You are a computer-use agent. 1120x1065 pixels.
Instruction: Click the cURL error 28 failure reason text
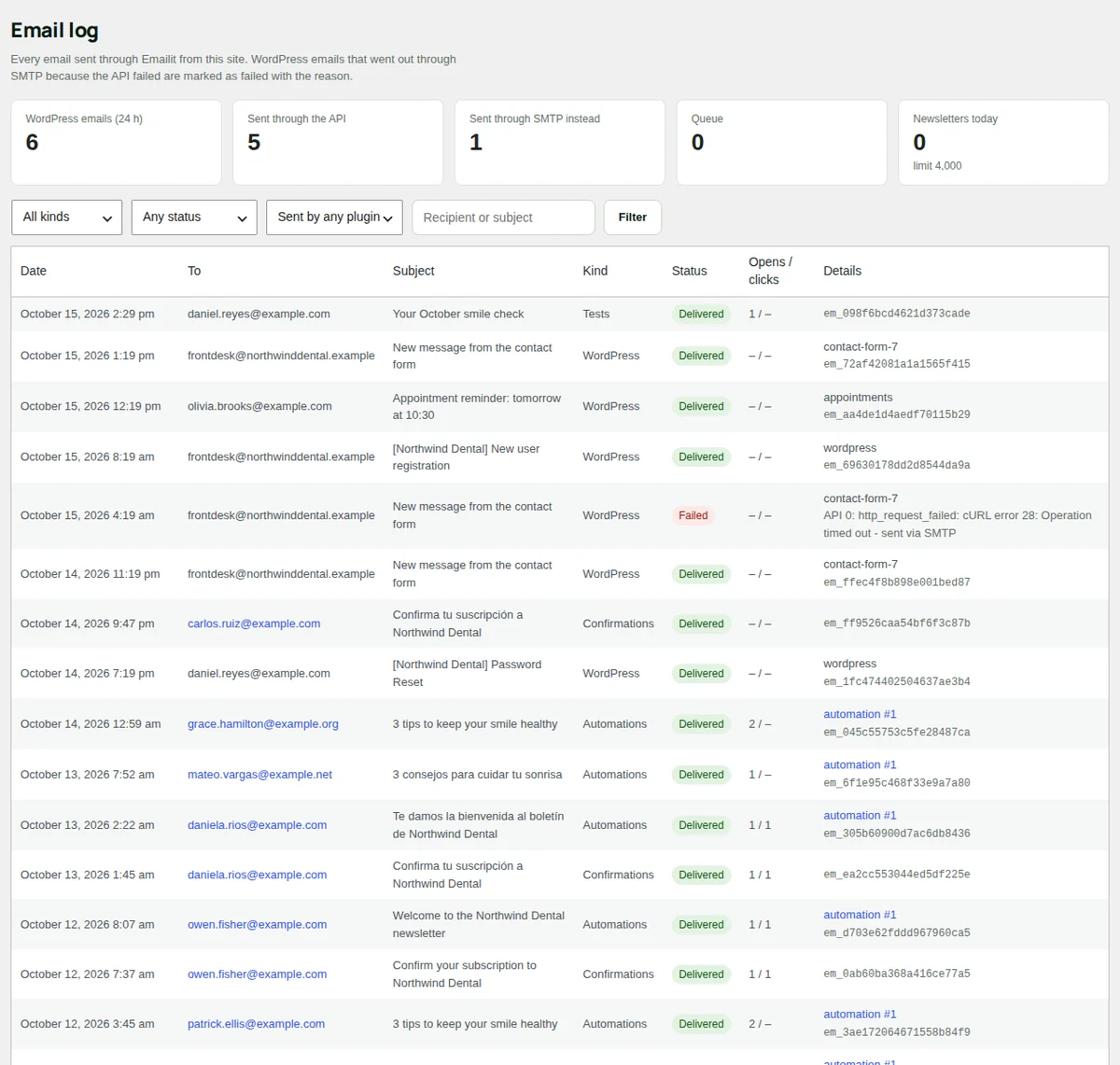click(x=957, y=525)
